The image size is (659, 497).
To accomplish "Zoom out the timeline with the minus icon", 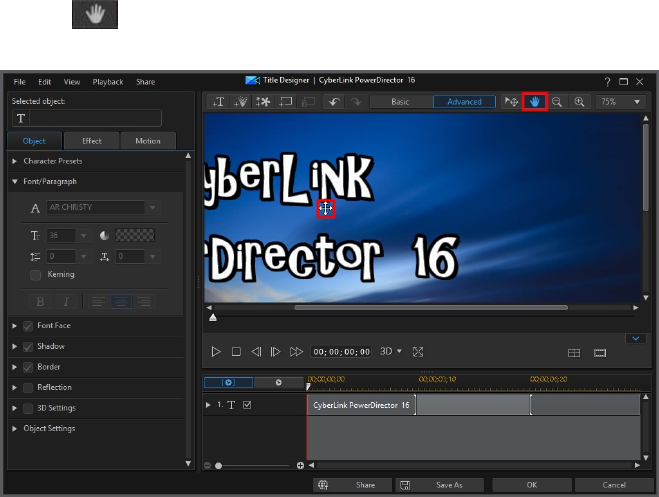I will point(207,465).
